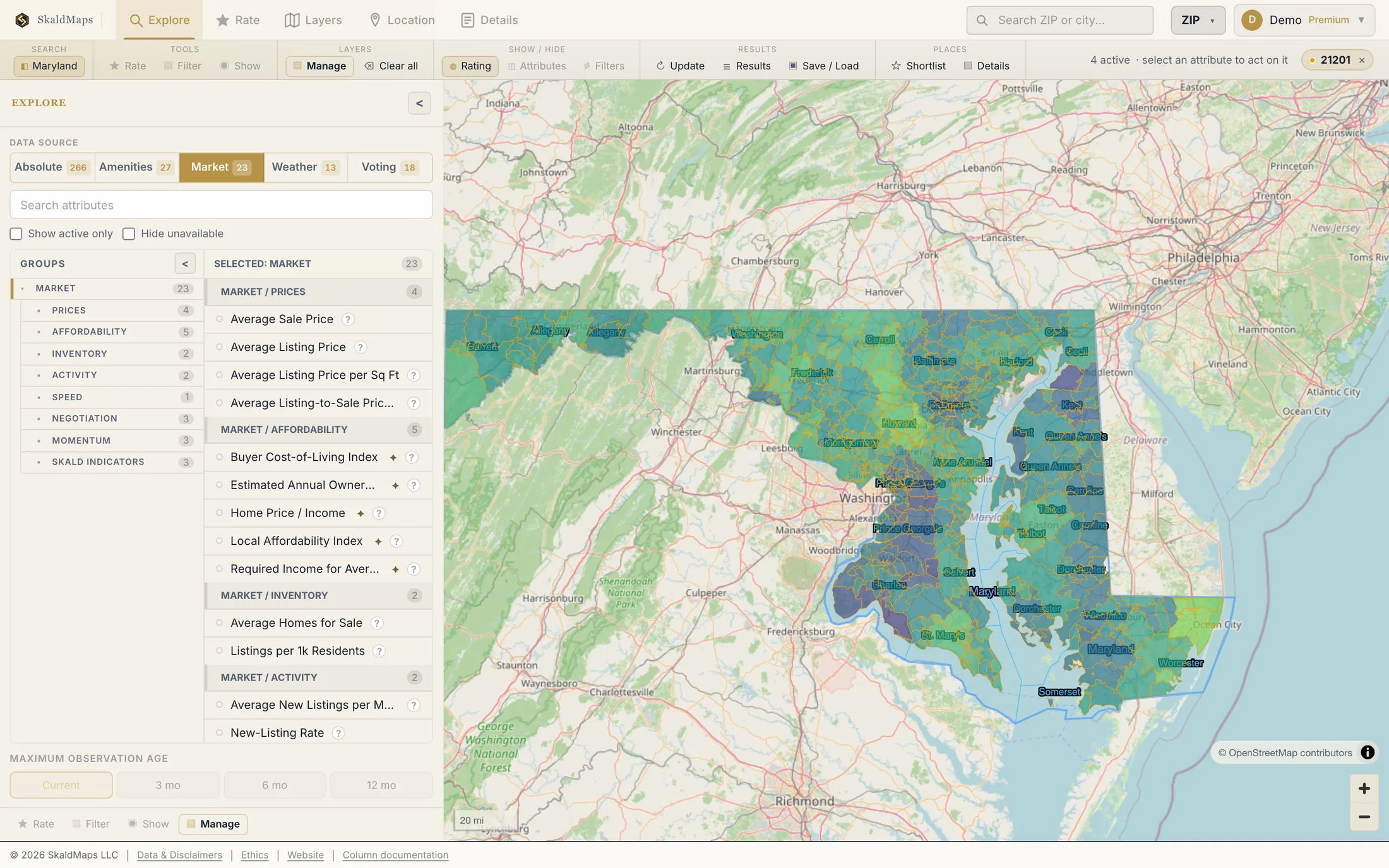This screenshot has width=1389, height=868.
Task: Click the search magnifier icon in ZIP search
Action: [982, 20]
